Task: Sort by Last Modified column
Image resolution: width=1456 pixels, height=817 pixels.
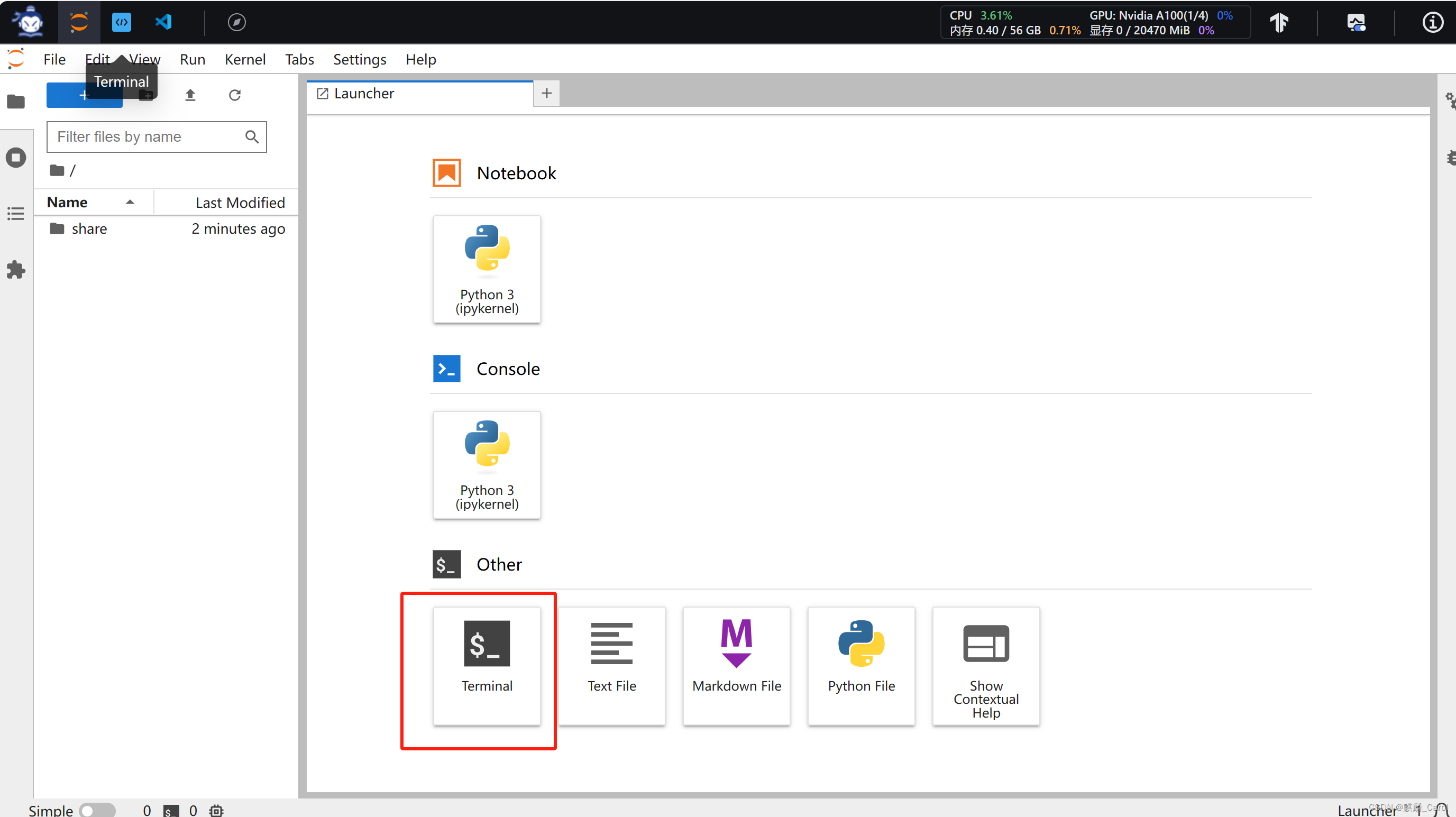Action: pyautogui.click(x=240, y=203)
